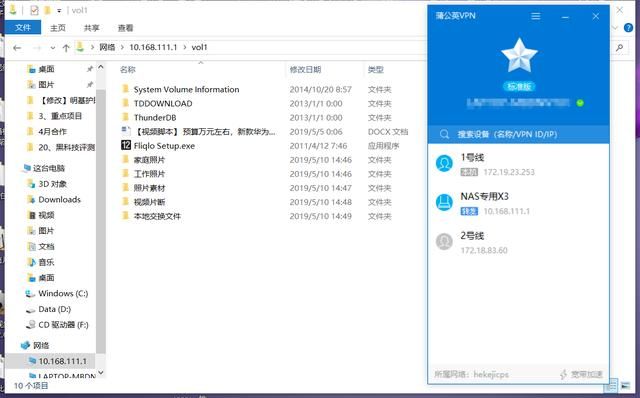Click the Downloads folder icon in sidebar
The image size is (640, 398).
click(31, 199)
